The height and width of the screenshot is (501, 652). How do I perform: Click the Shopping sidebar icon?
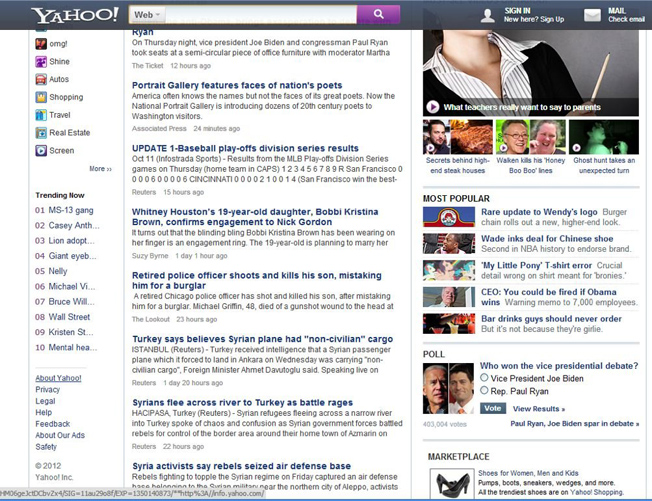pyautogui.click(x=41, y=97)
